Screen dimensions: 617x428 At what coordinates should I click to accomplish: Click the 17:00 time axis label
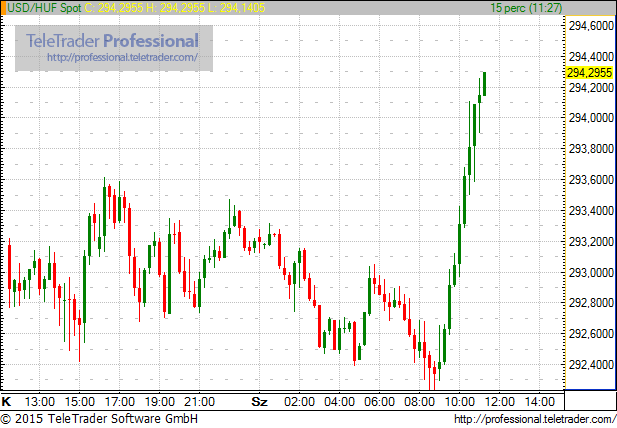click(x=120, y=402)
